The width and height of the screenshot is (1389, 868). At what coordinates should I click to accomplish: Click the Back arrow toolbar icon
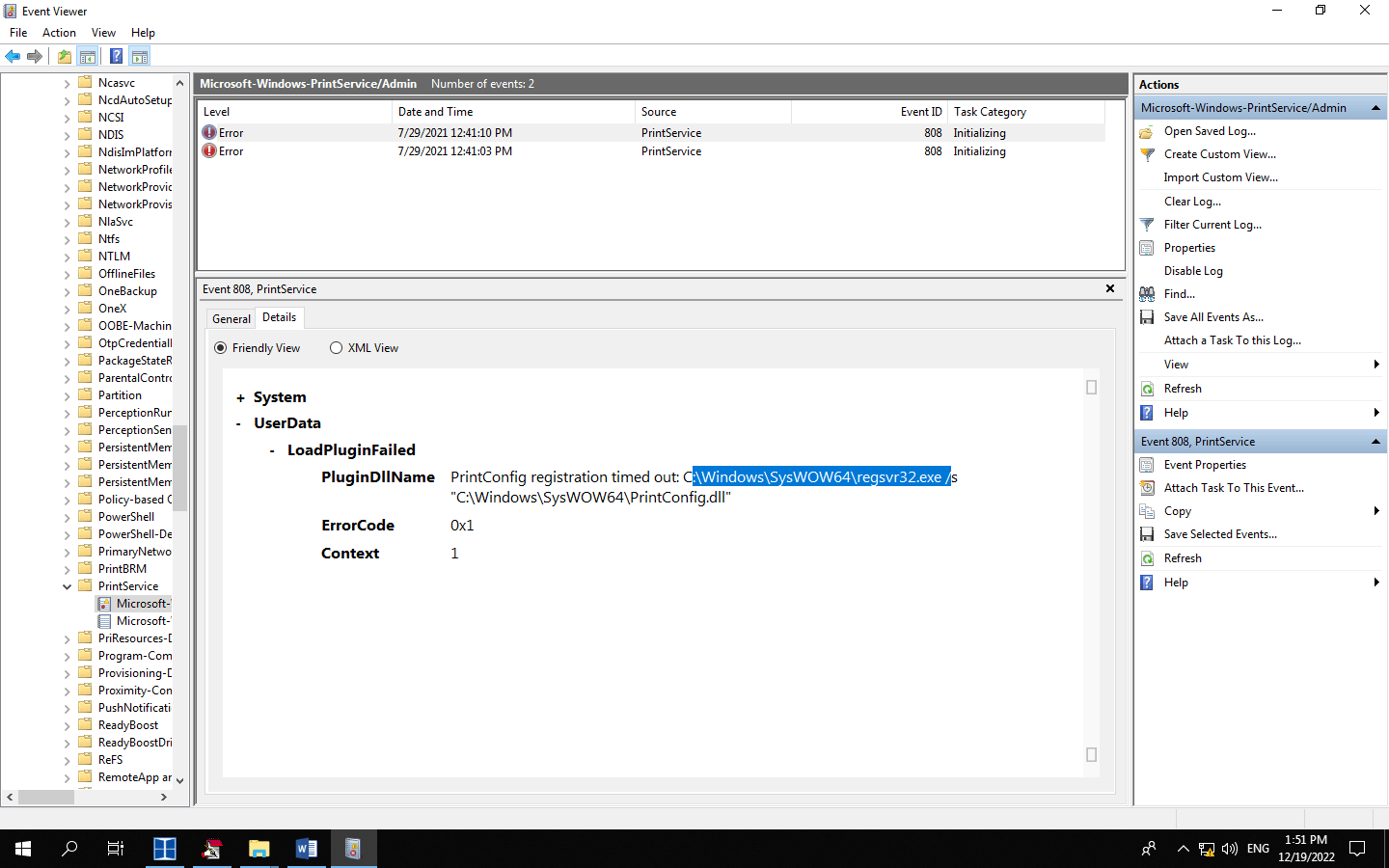[13, 57]
